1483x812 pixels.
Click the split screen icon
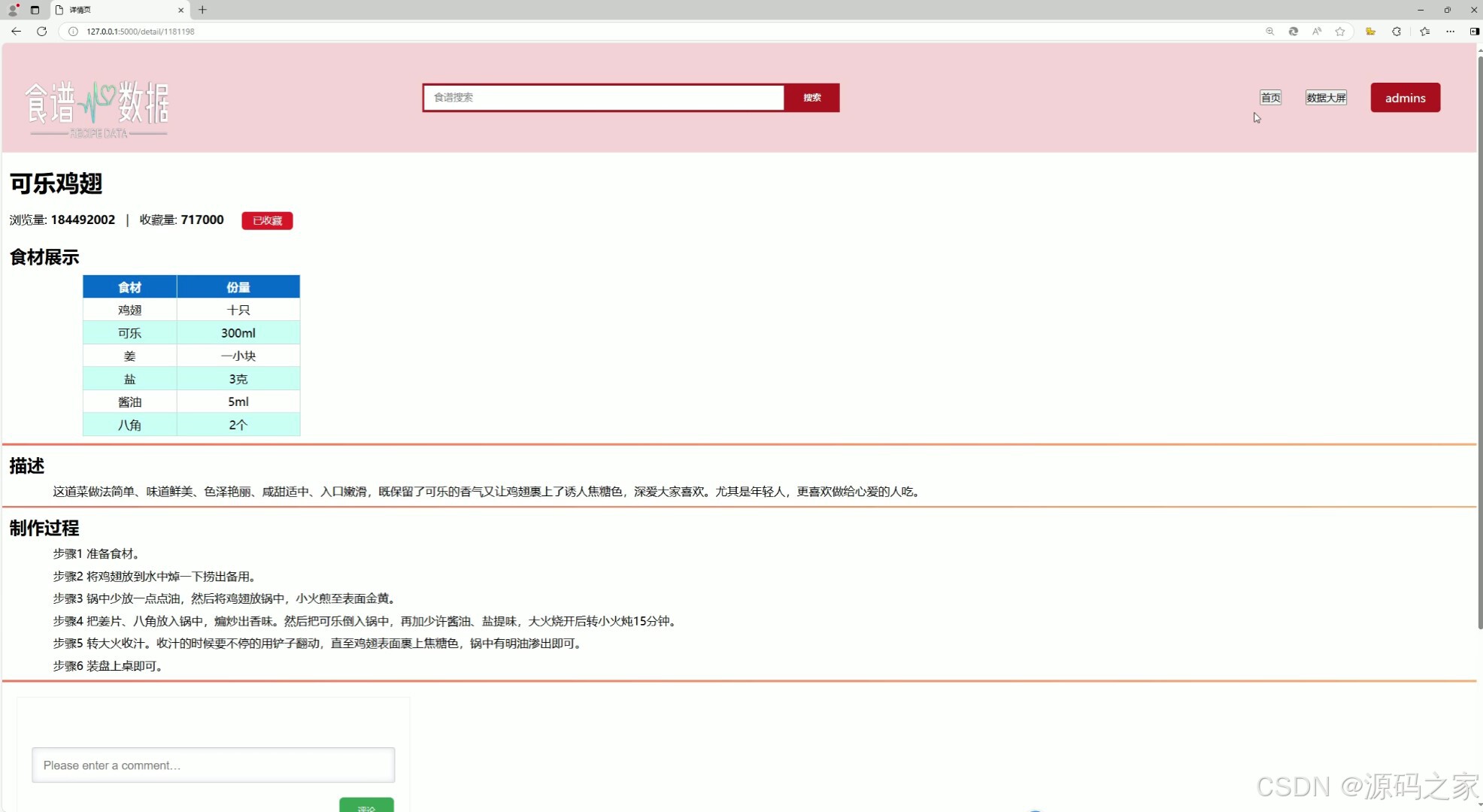click(1473, 32)
